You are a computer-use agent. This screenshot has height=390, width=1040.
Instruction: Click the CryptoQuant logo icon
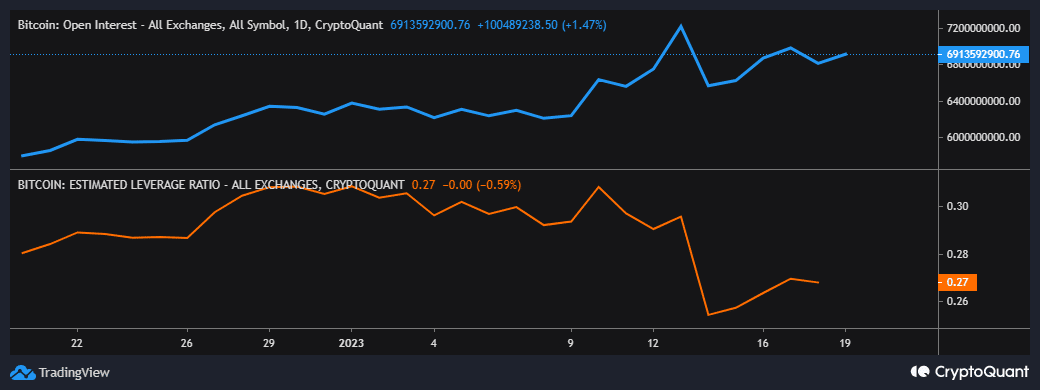(x=921, y=371)
